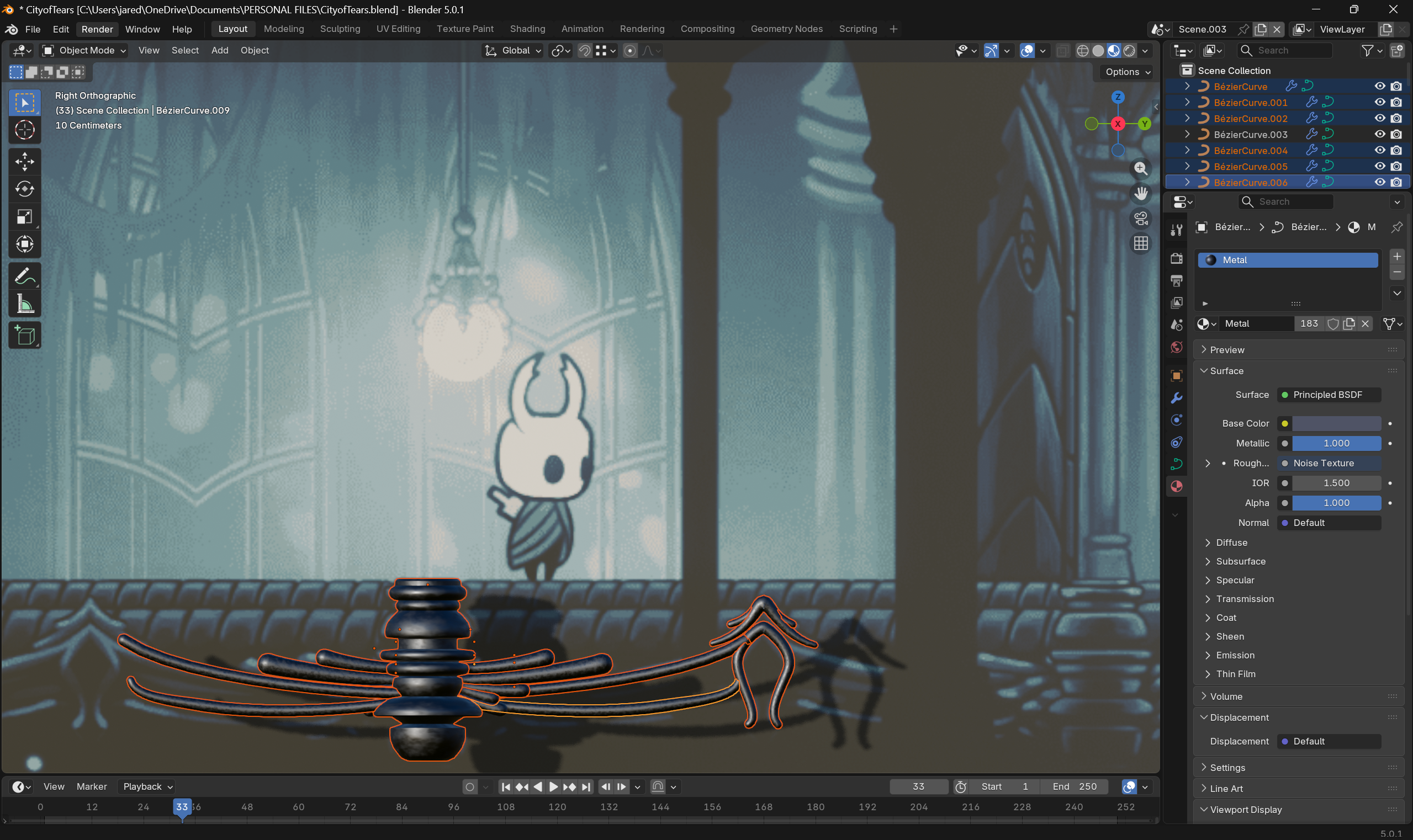1413x840 pixels.
Task: Click the outliner Search field
Action: click(x=1284, y=50)
